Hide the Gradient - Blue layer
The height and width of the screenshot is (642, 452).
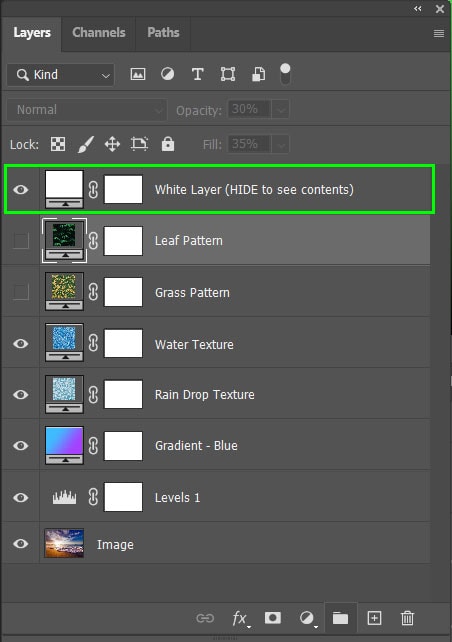tap(20, 445)
